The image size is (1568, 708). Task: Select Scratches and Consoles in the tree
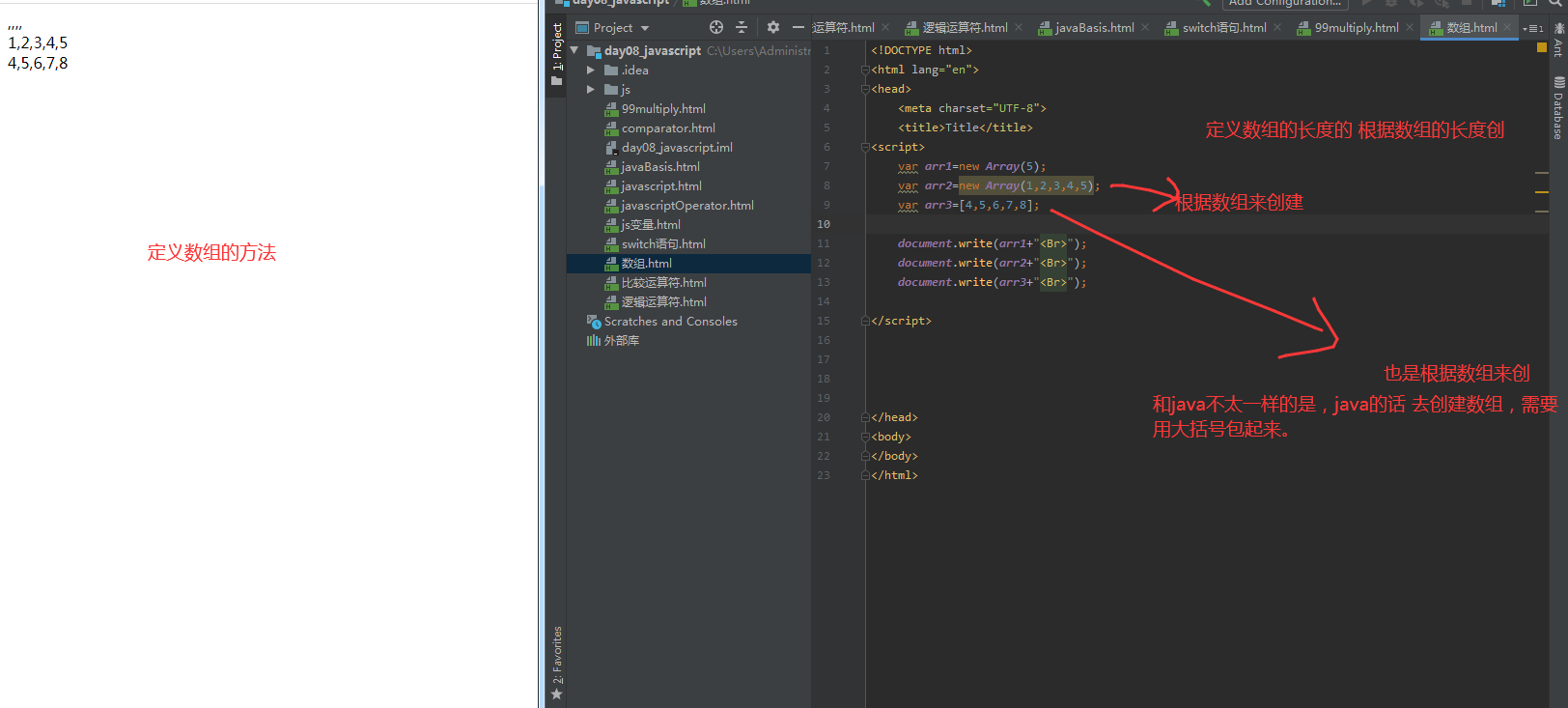coord(670,322)
